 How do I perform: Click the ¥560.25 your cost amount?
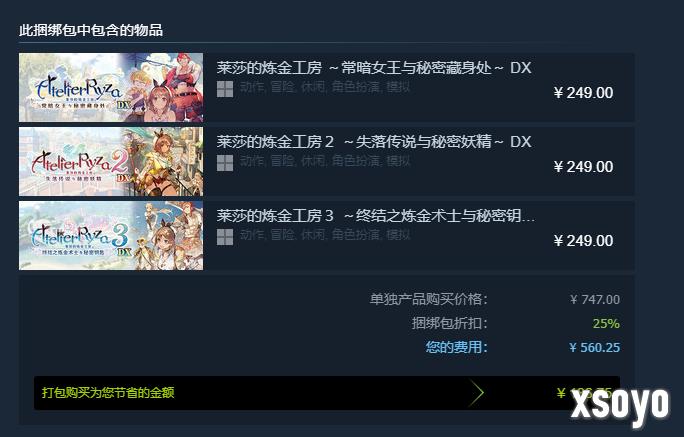(595, 348)
